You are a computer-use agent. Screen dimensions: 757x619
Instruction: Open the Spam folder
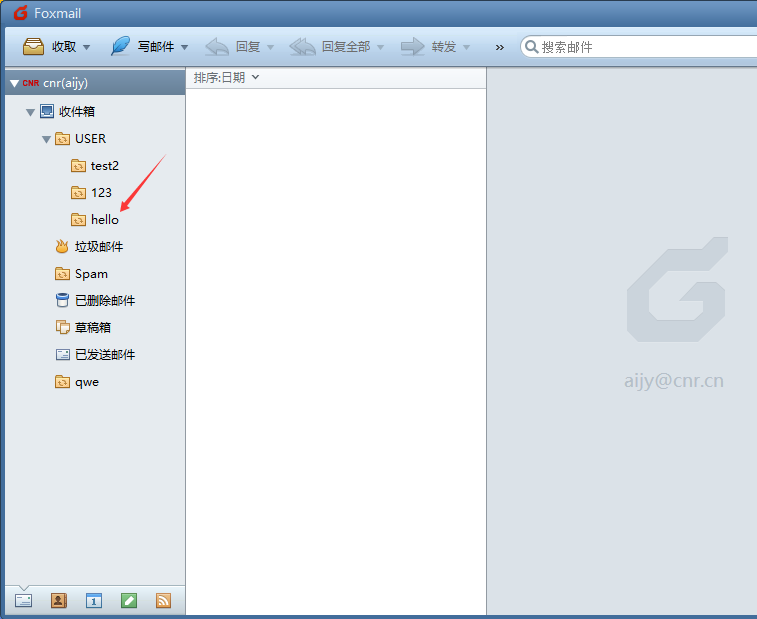(91, 274)
